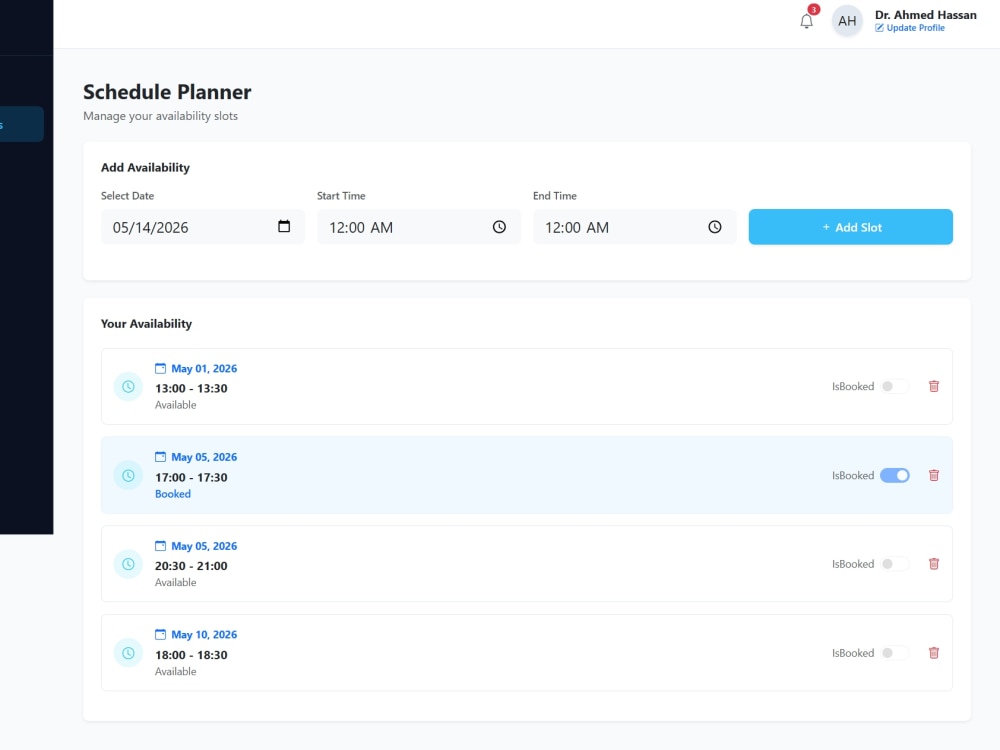
Task: Click clock icon of 17:00 - 17:30 slot
Action: 128,476
